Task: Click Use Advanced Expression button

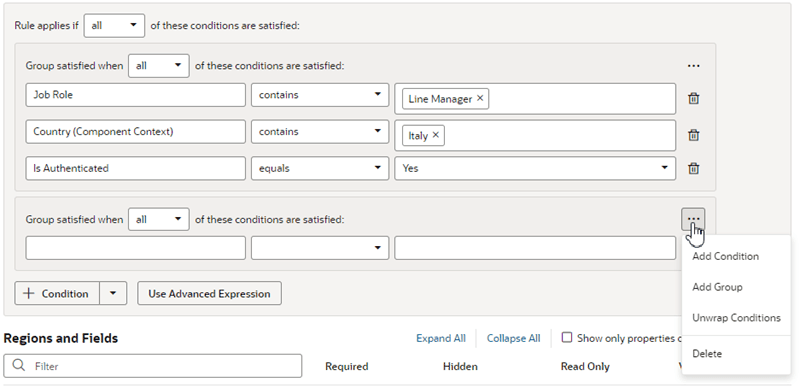Action: point(209,293)
